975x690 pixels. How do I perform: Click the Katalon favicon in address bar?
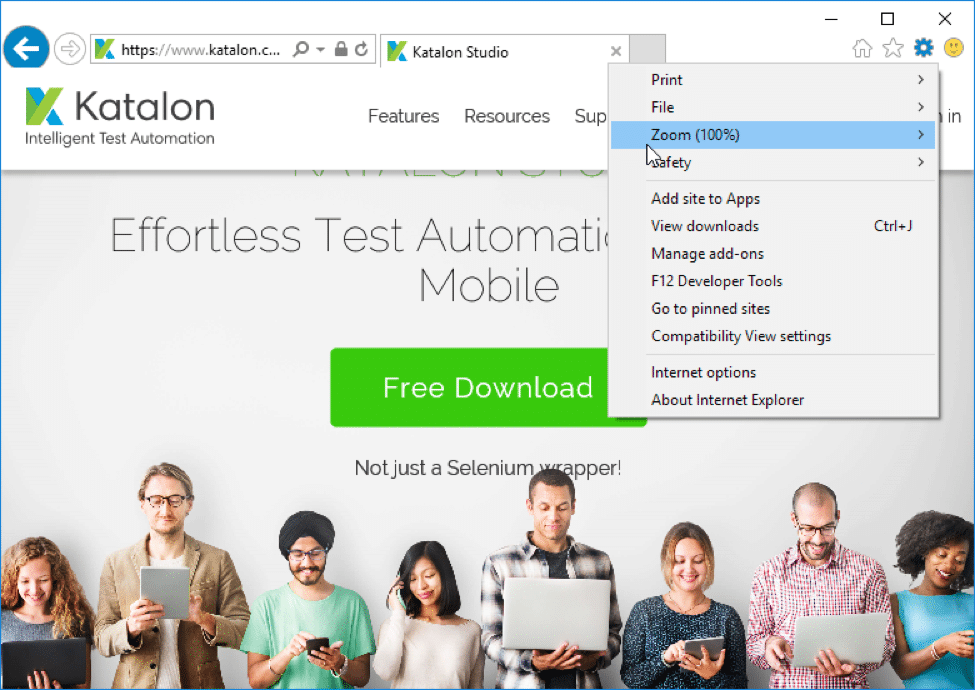[104, 49]
